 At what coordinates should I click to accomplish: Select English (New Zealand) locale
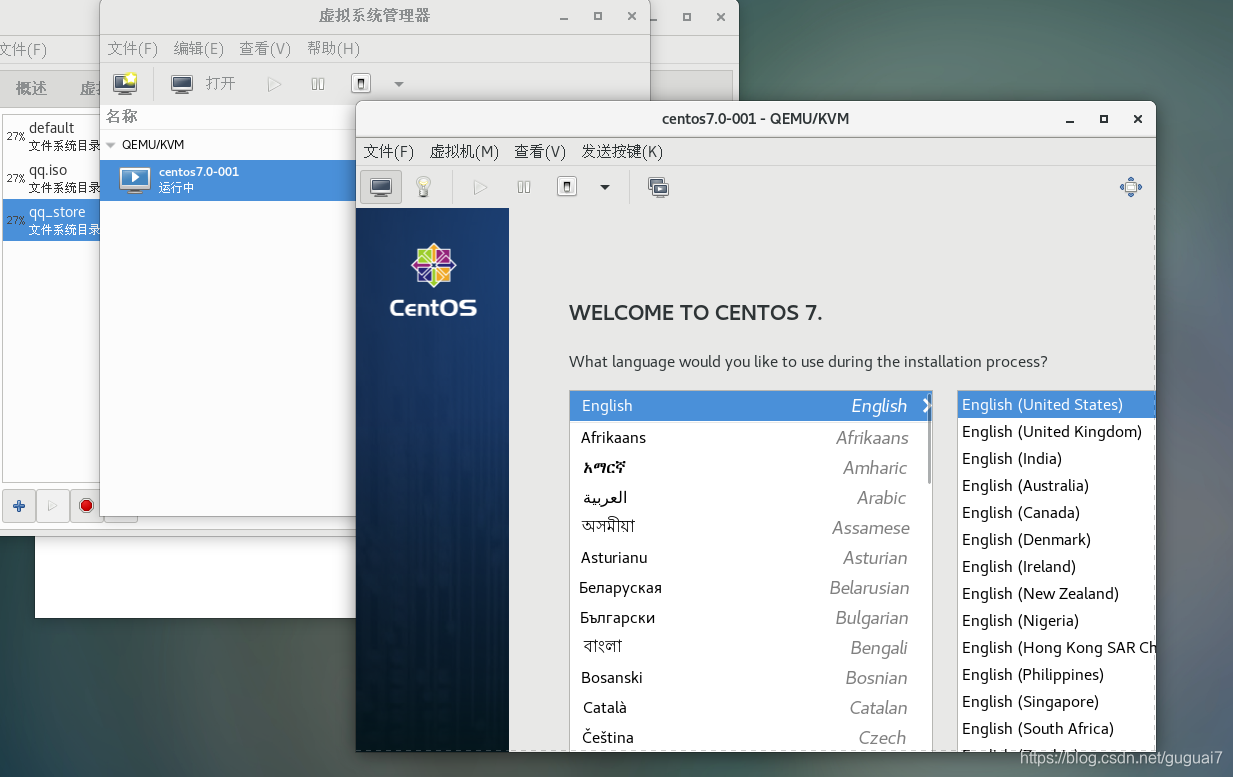[1056, 594]
